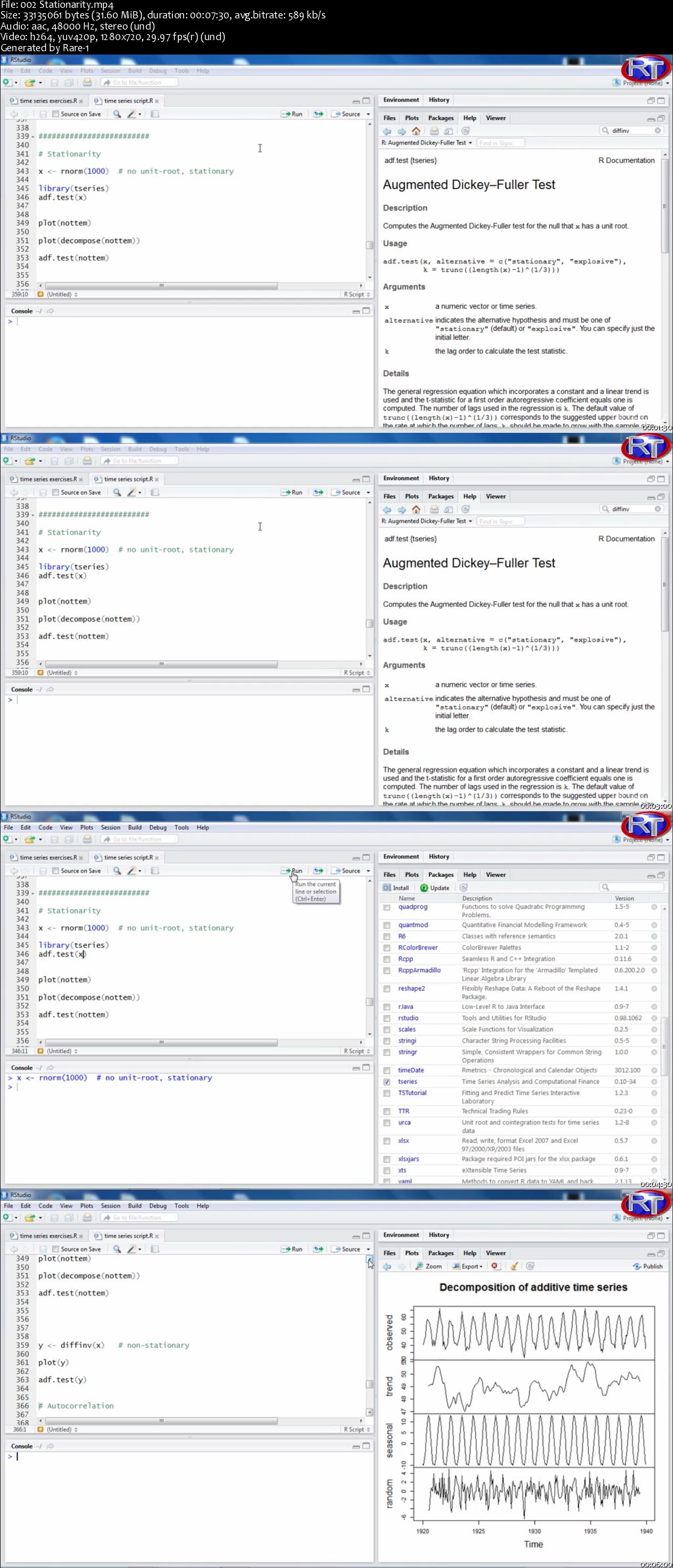Tick the checkbox for the quantmod package
The image size is (673, 1568).
click(x=386, y=925)
